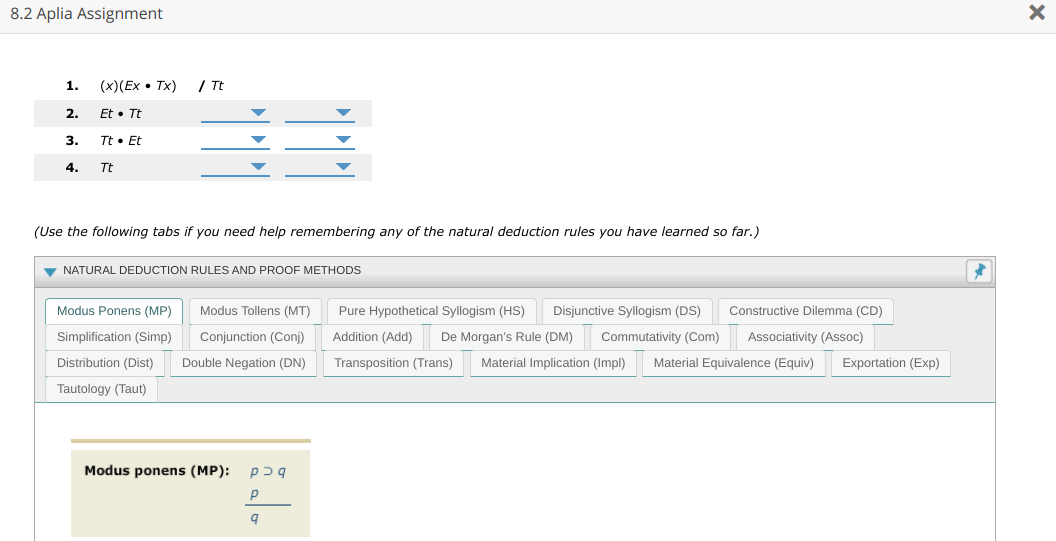
Task: Select the Tautology (Taut) tab
Action: pos(102,389)
